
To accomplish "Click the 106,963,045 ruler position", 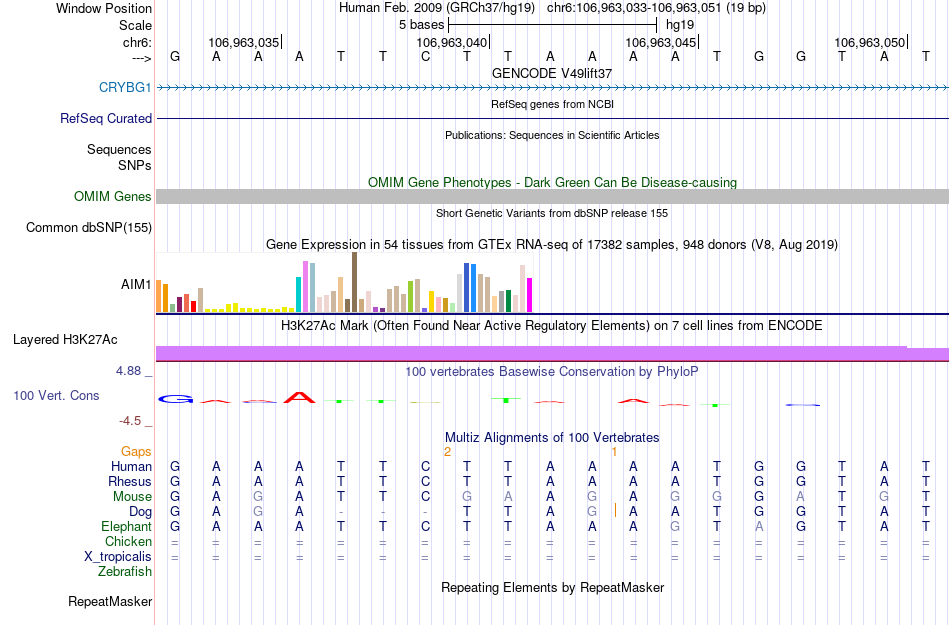I will pos(661,42).
